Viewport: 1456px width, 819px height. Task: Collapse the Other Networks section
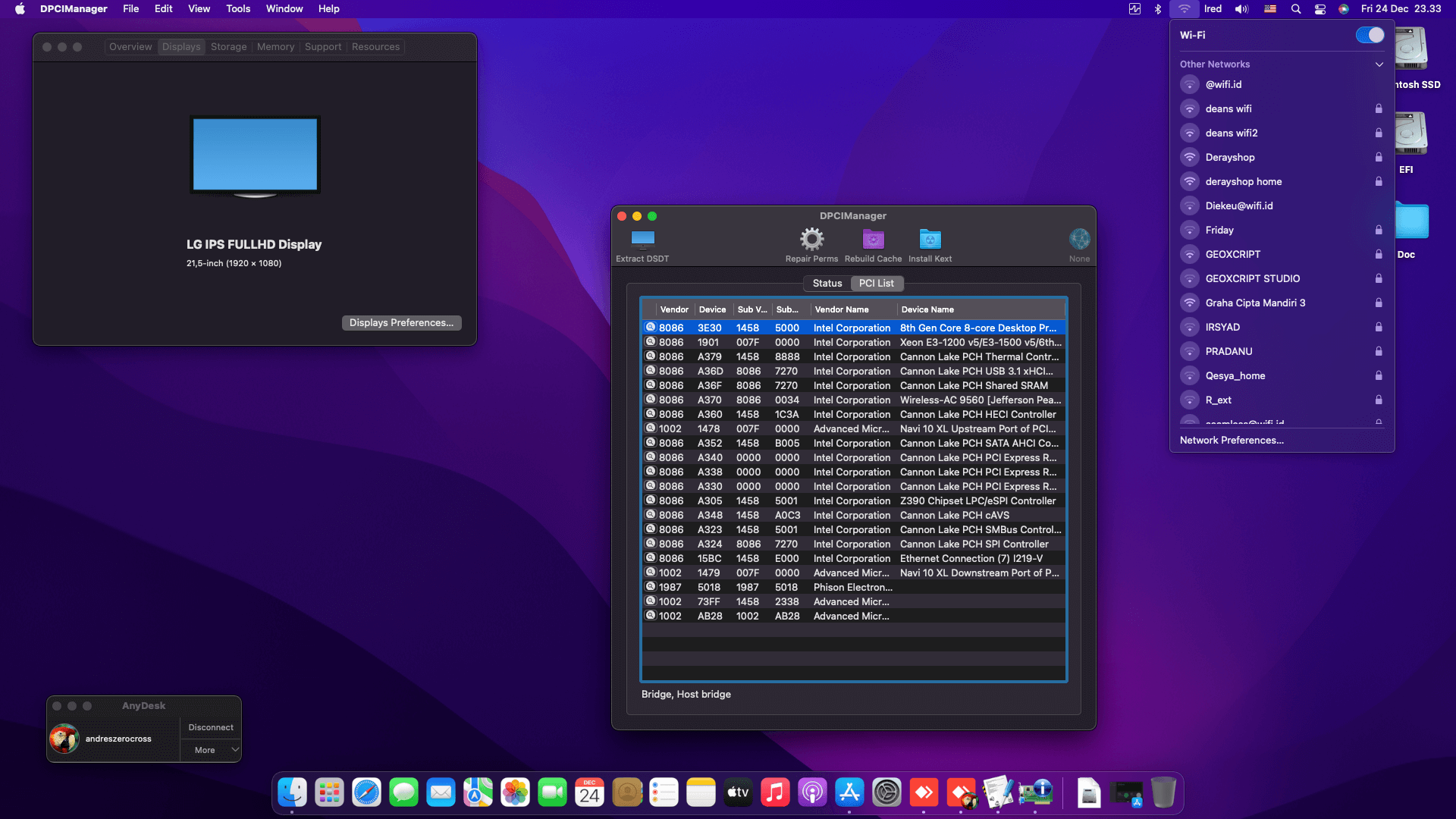pyautogui.click(x=1379, y=64)
